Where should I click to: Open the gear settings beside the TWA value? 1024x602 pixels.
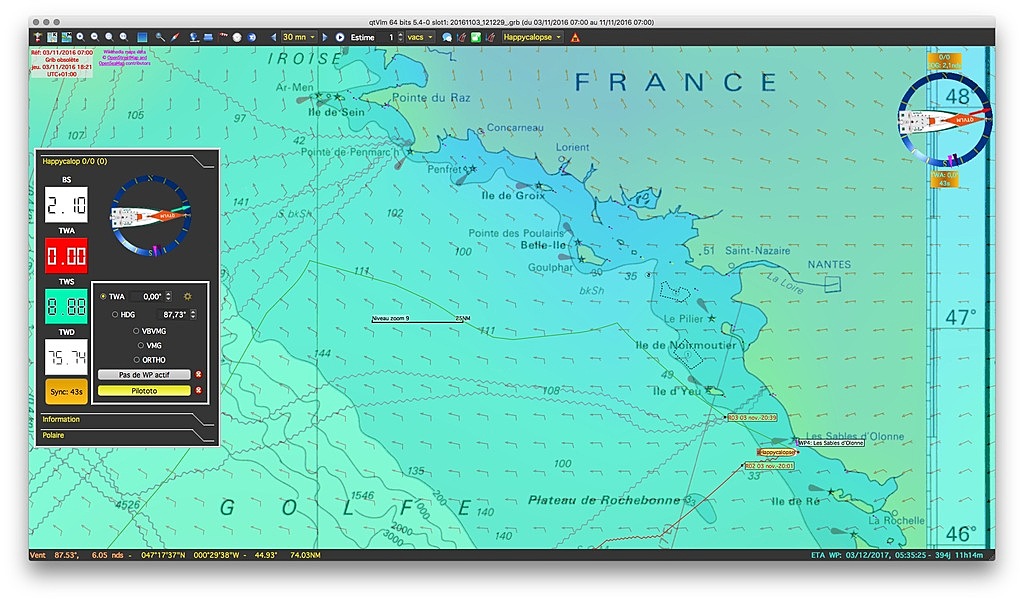pyautogui.click(x=188, y=296)
